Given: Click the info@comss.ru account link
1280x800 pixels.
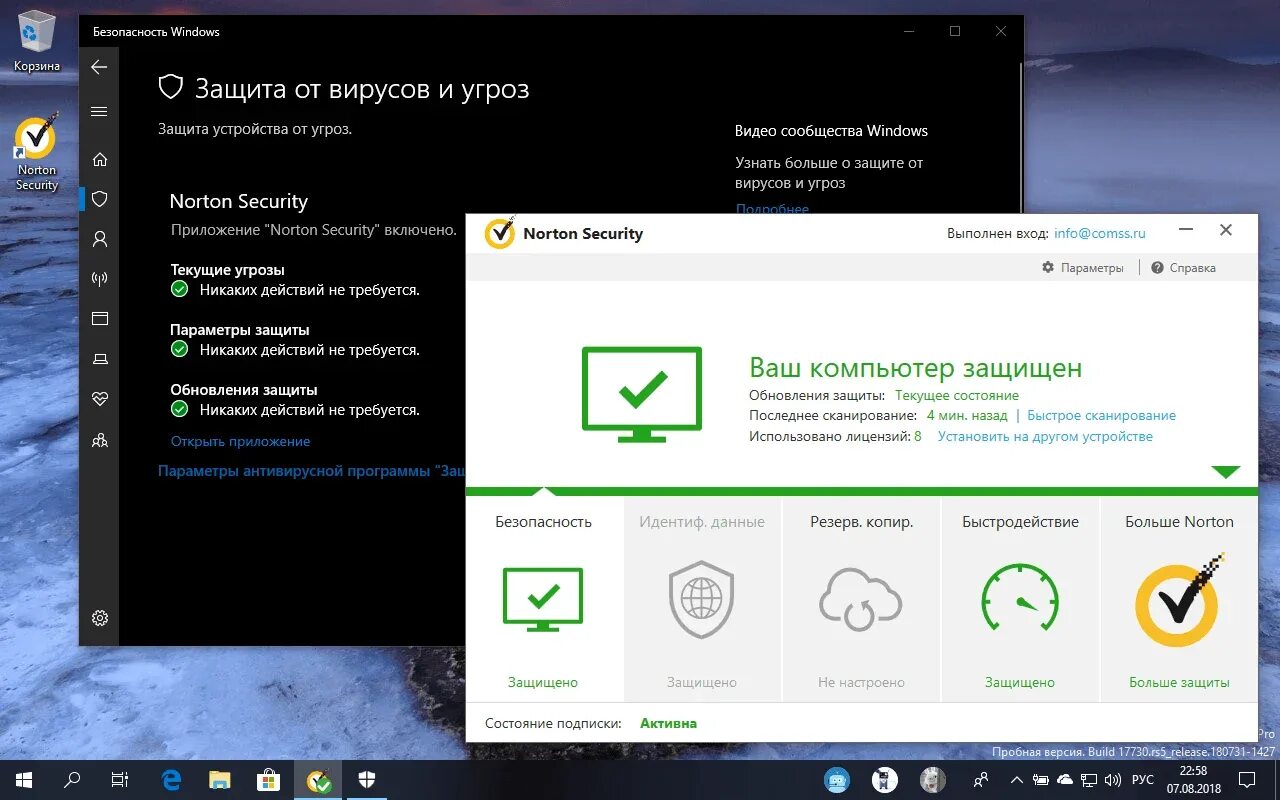Looking at the screenshot, I should click(x=1100, y=233).
